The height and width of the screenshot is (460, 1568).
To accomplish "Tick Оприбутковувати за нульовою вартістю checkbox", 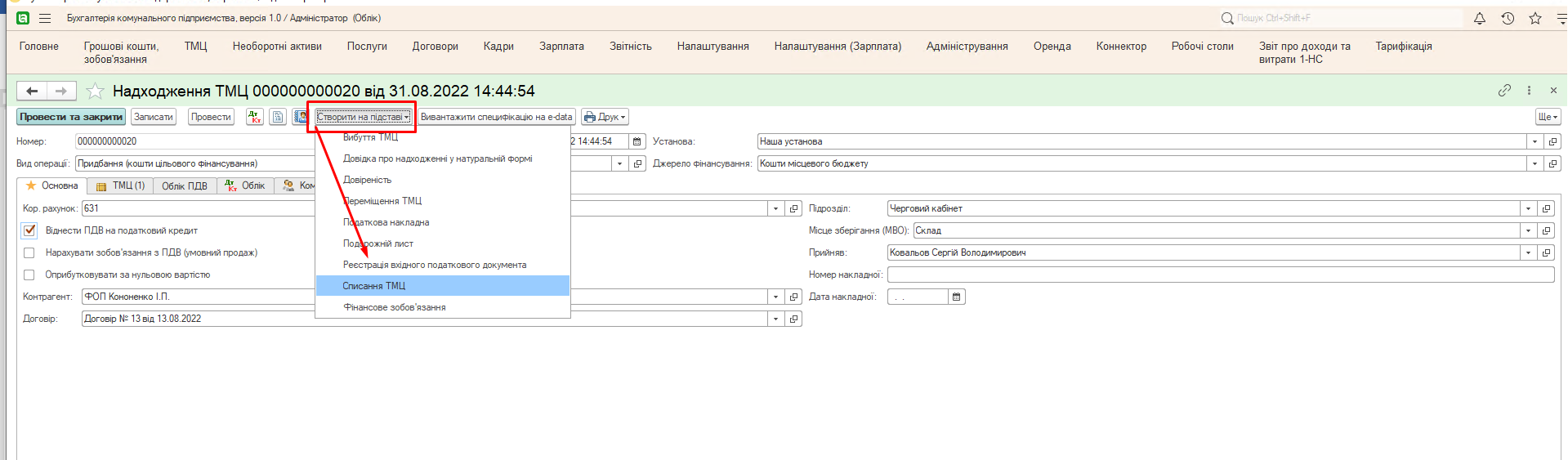I will click(29, 275).
